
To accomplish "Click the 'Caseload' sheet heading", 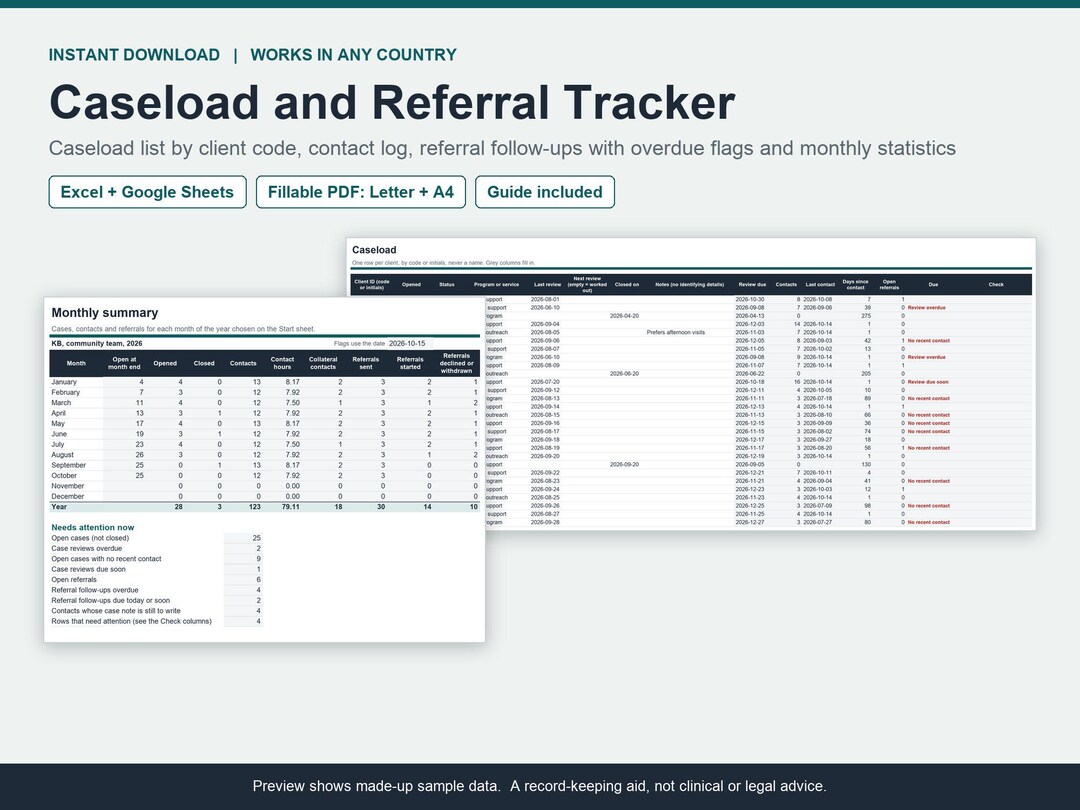I will 374,250.
